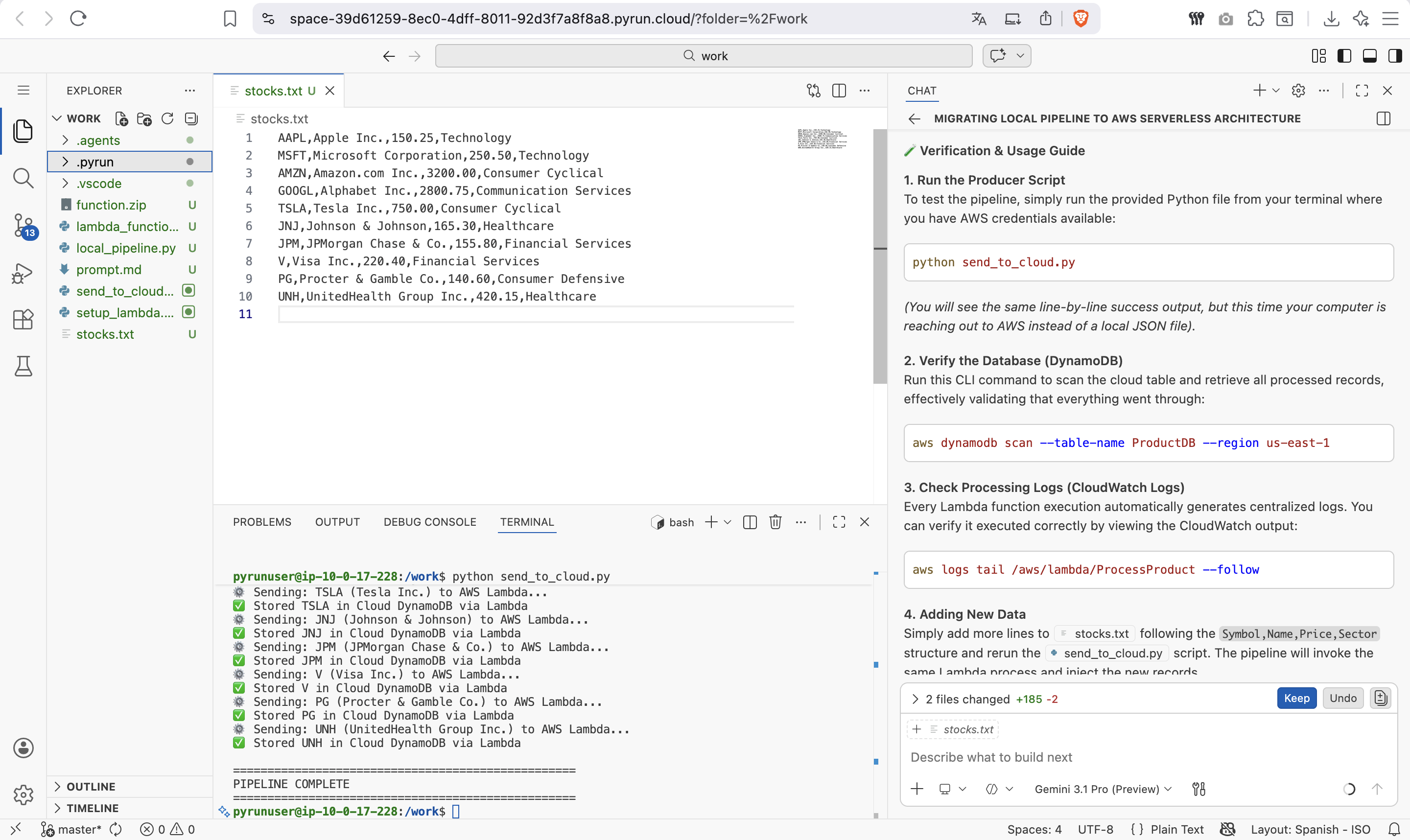Open the CHAT panel tab
The height and width of the screenshot is (840, 1410).
point(922,91)
